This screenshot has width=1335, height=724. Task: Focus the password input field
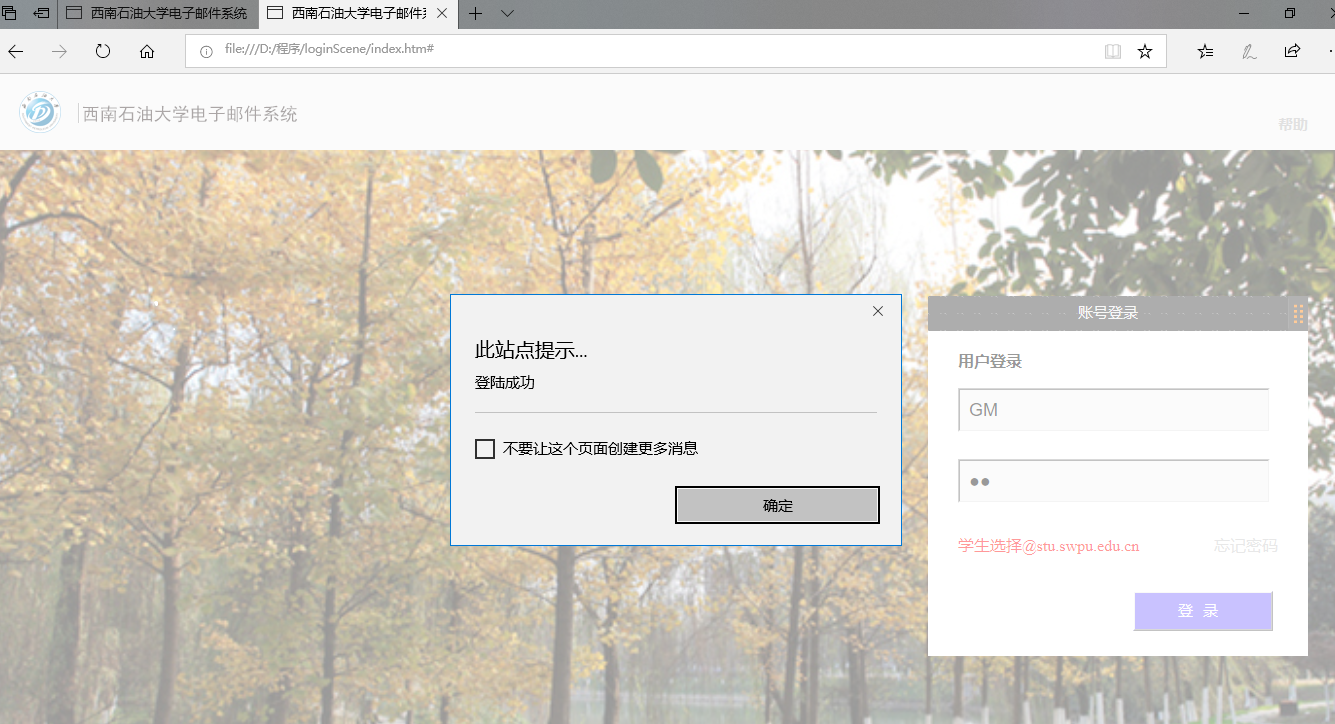pyautogui.click(x=1114, y=481)
